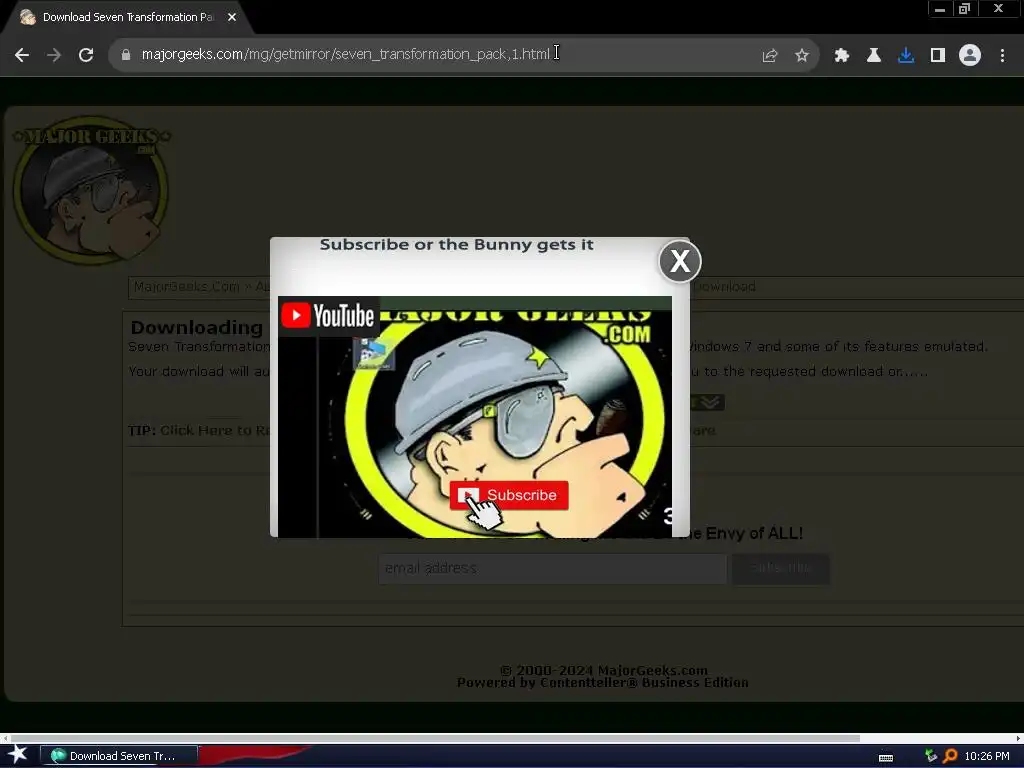This screenshot has height=768, width=1024.
Task: Click the email address input field
Action: point(552,568)
